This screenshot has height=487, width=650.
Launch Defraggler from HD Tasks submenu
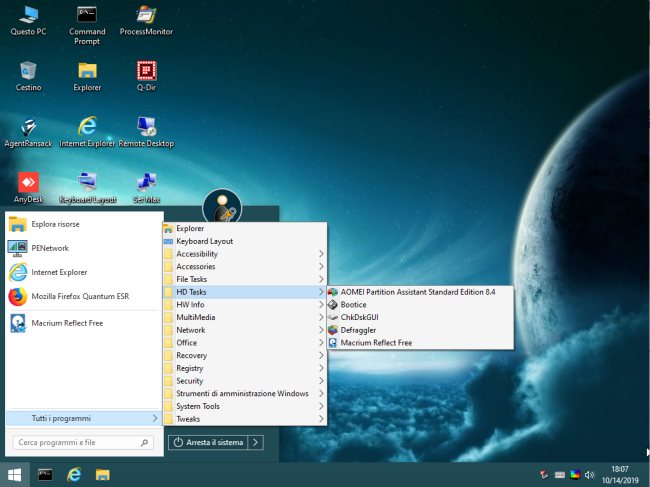(x=420, y=330)
